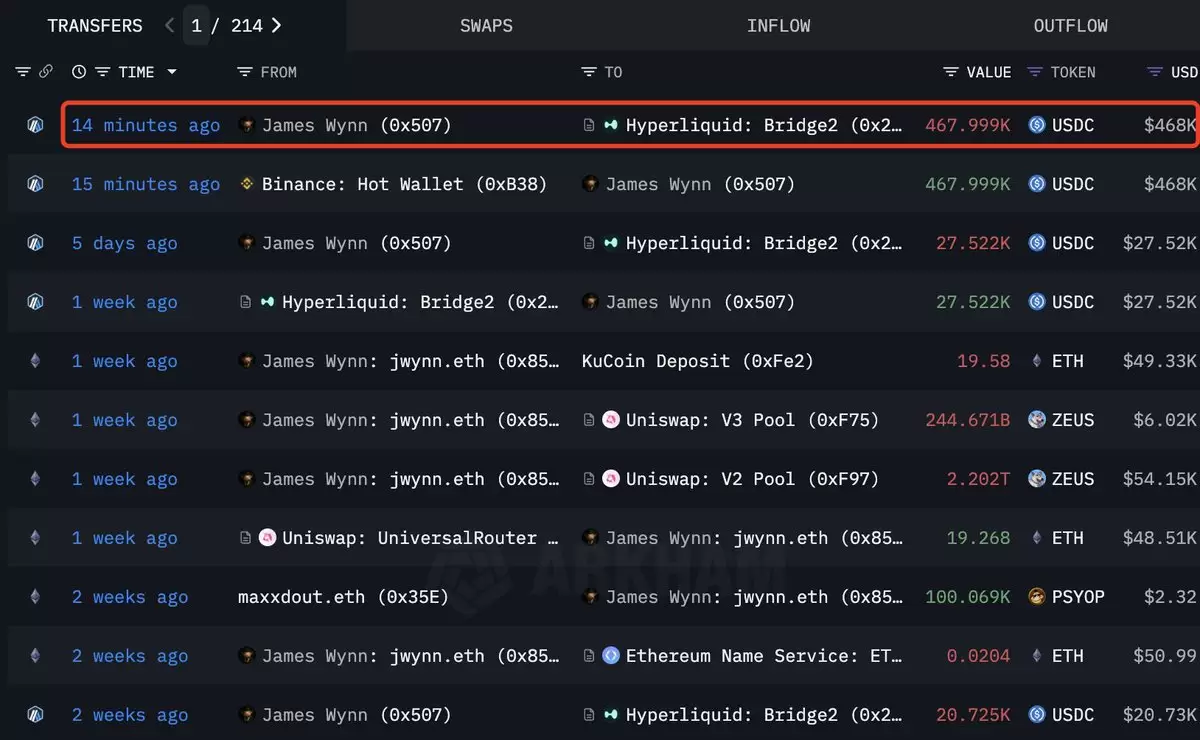Open Ethereum Name Service recipient link
The height and width of the screenshot is (740, 1200).
coord(764,656)
